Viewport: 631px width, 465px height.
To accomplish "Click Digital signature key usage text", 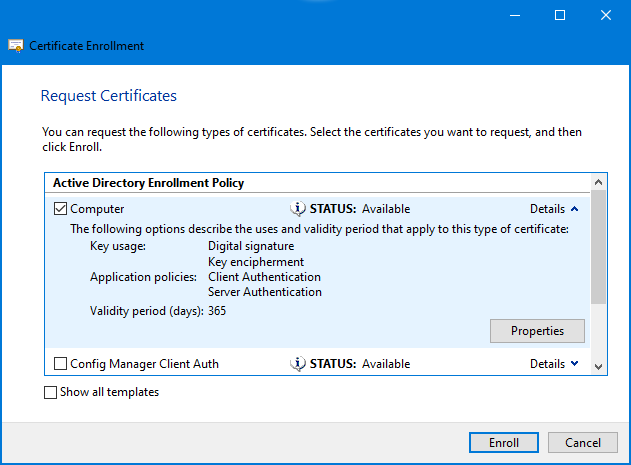I will click(x=251, y=246).
